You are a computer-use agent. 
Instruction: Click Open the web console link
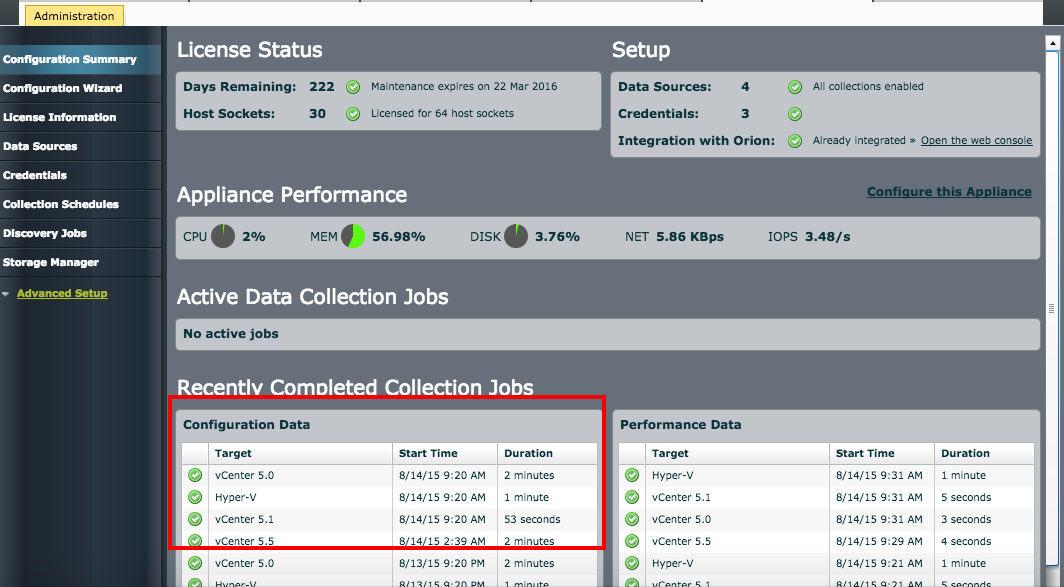976,140
